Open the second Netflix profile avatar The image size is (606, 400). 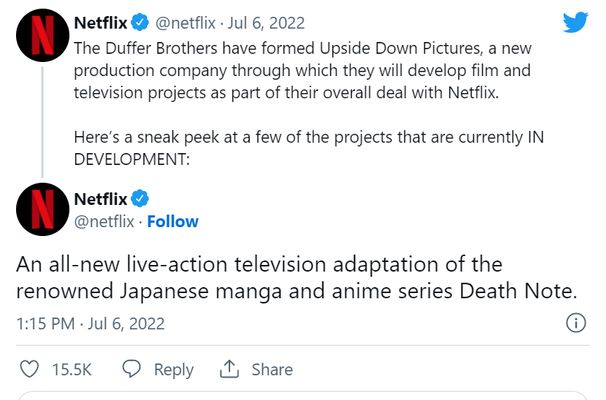click(x=43, y=209)
